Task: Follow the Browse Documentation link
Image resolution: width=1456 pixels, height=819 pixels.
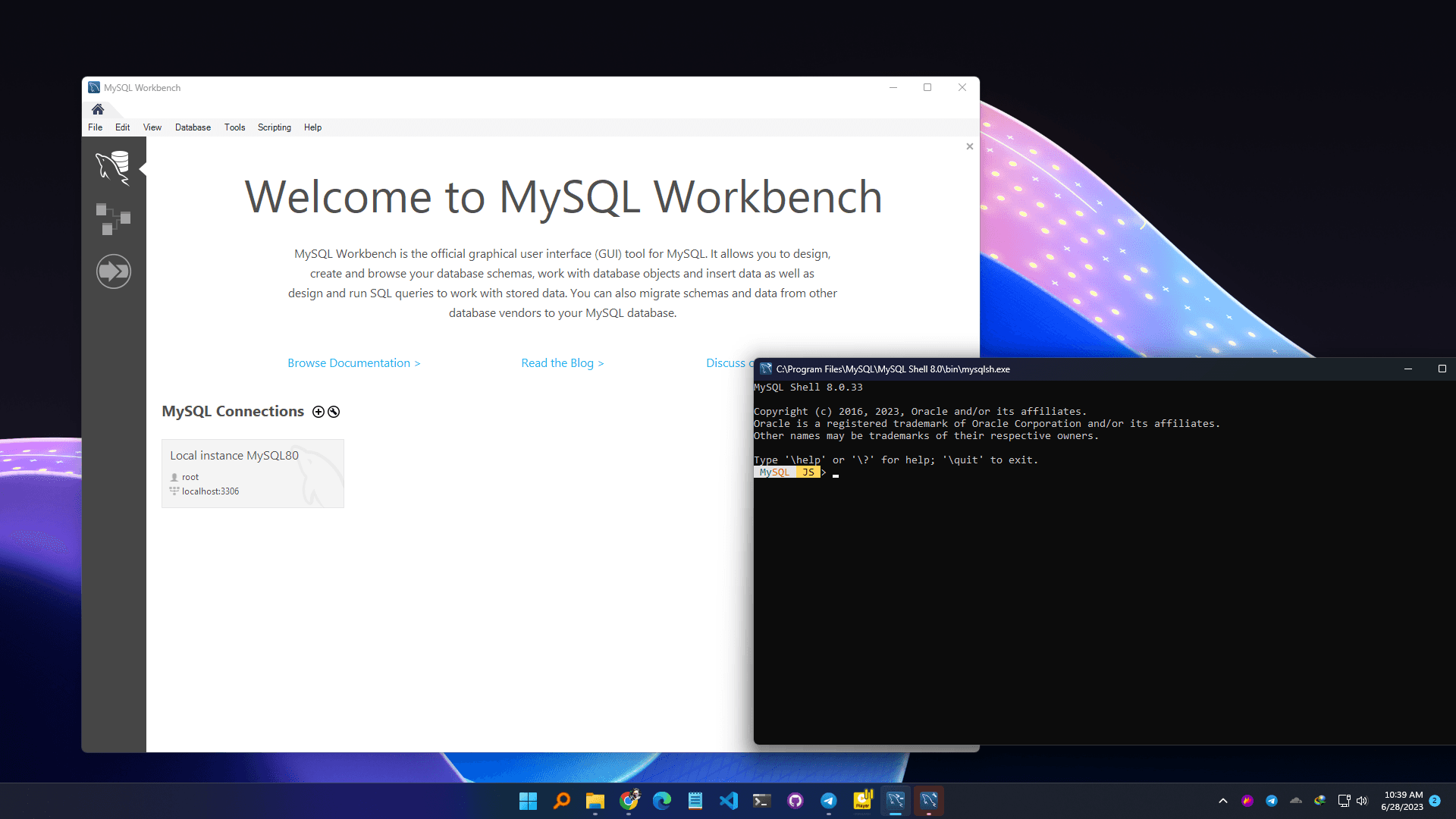Action: tap(354, 363)
